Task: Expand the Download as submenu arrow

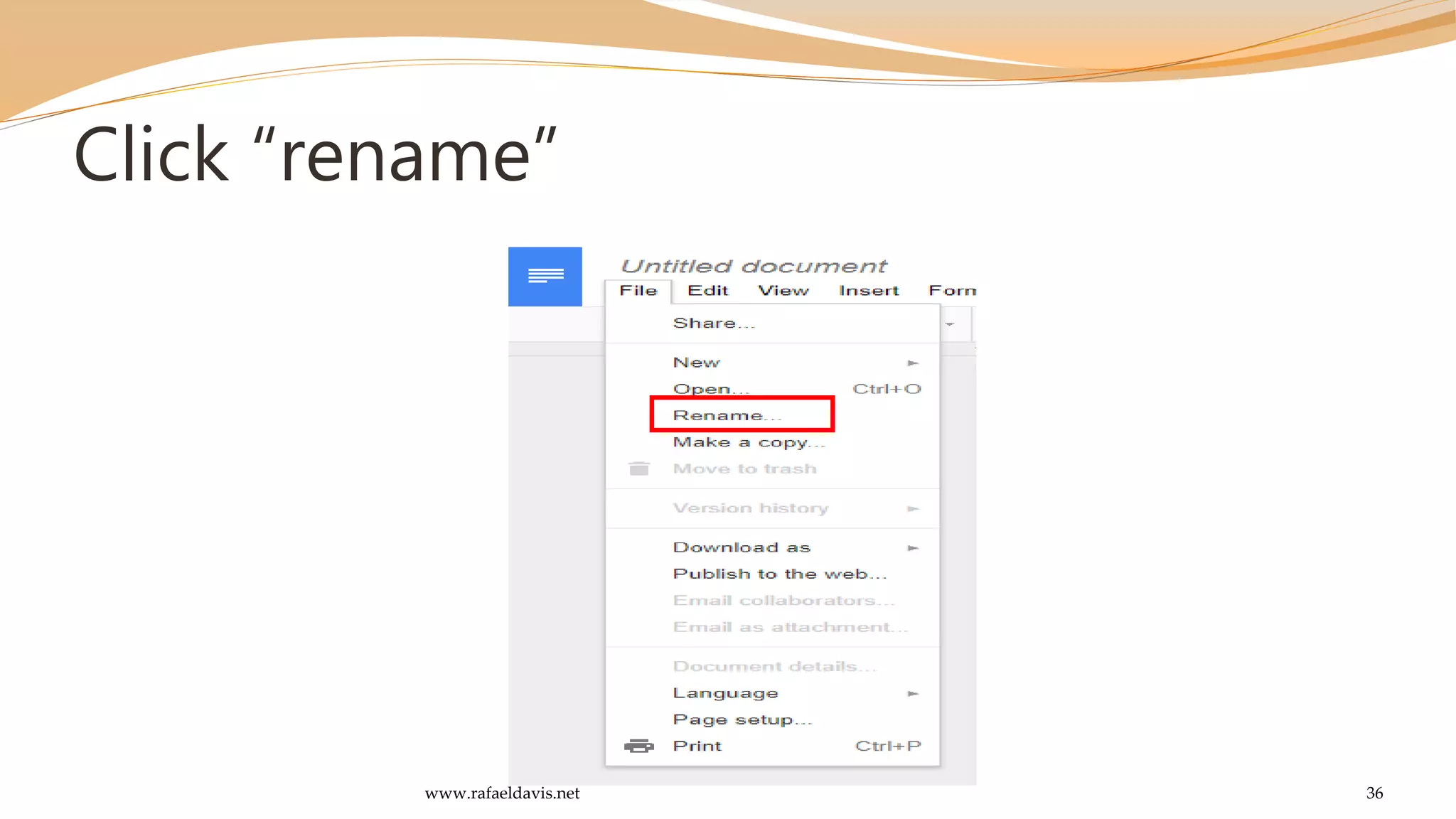Action: [x=913, y=548]
